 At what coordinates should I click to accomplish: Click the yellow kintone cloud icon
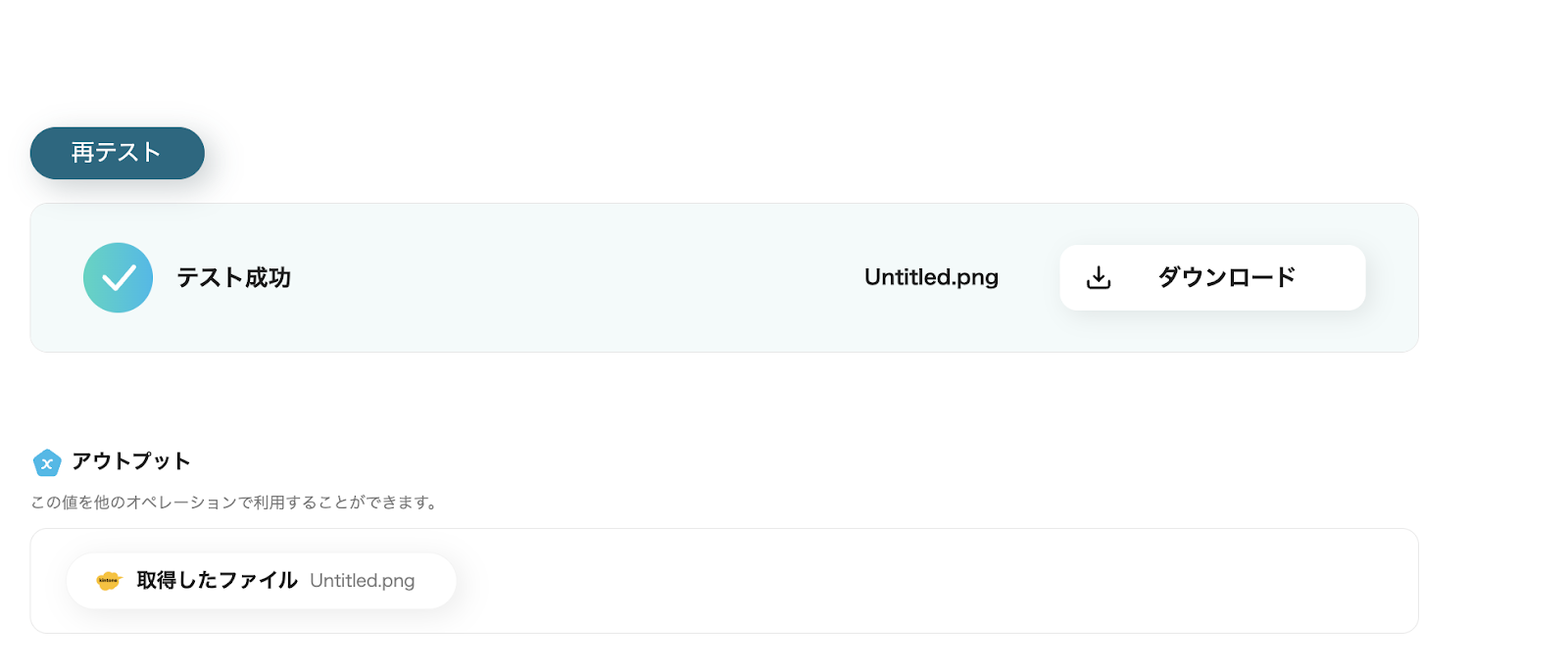pyautogui.click(x=108, y=581)
